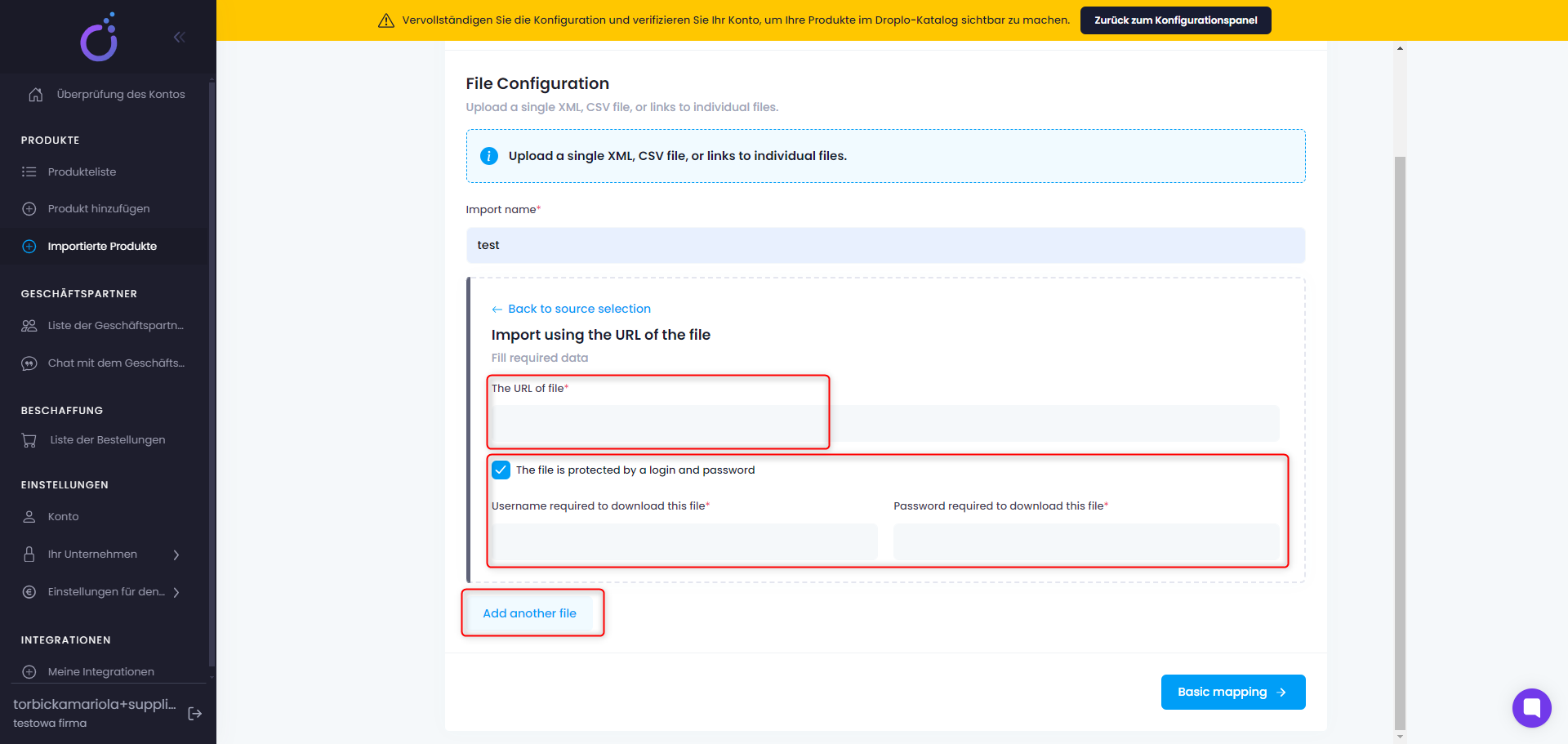The width and height of the screenshot is (1568, 744).
Task: Click the Add another file button
Action: click(x=529, y=613)
